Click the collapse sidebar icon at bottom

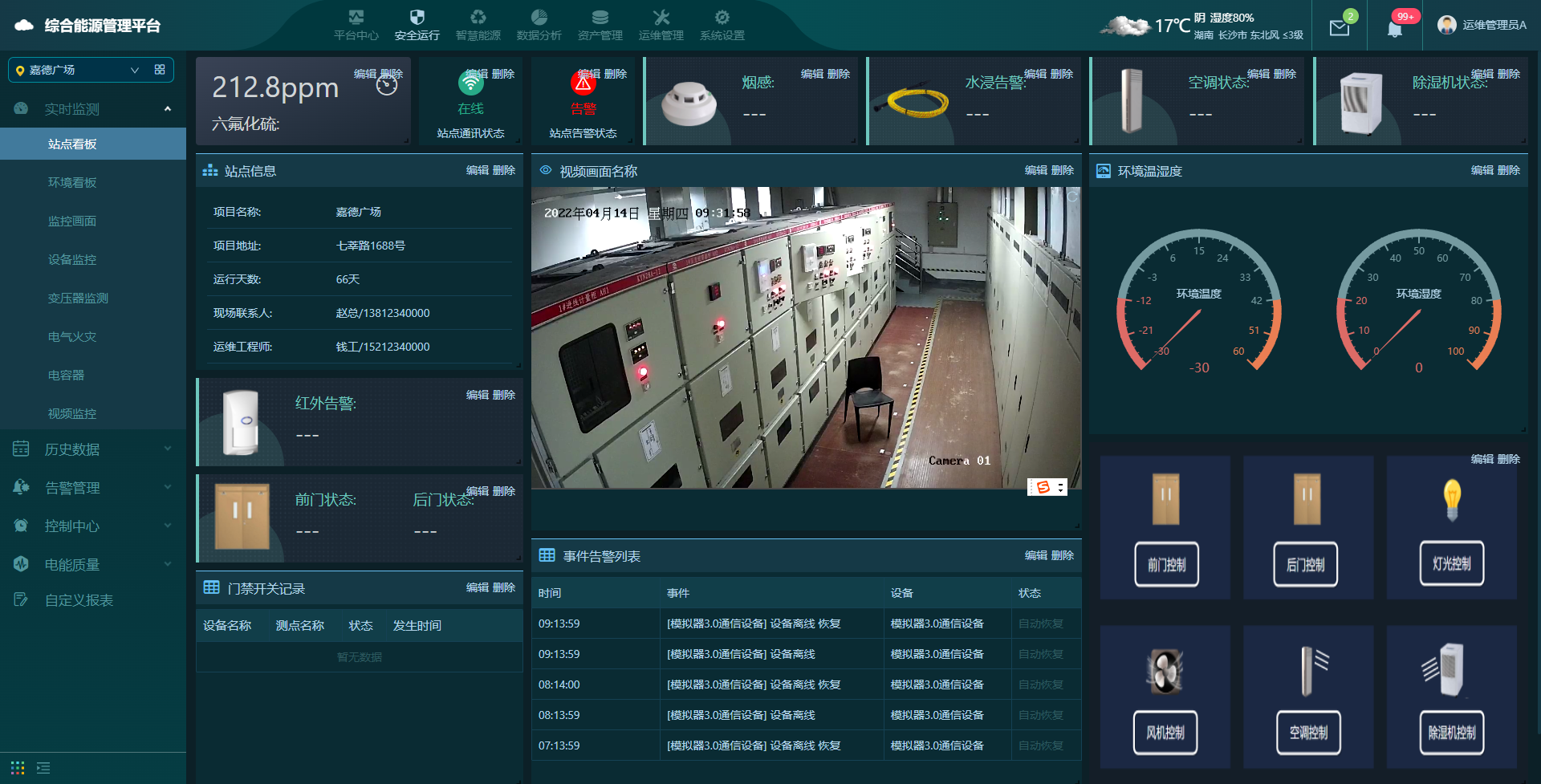point(43,768)
